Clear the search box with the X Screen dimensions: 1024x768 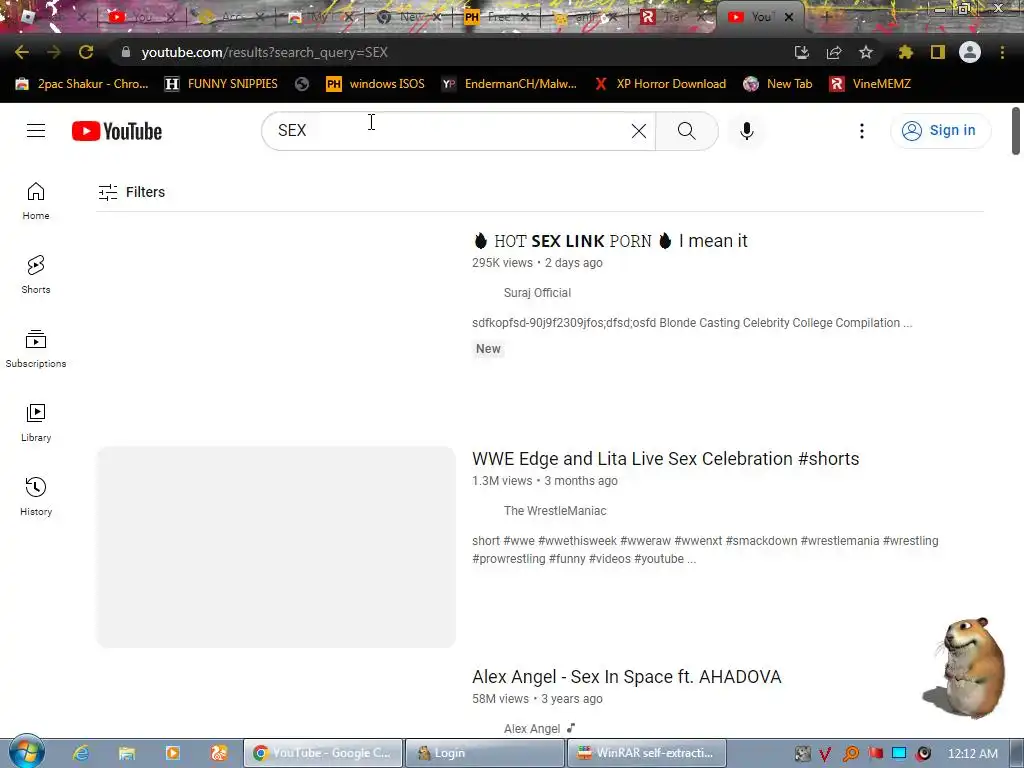pyautogui.click(x=639, y=131)
